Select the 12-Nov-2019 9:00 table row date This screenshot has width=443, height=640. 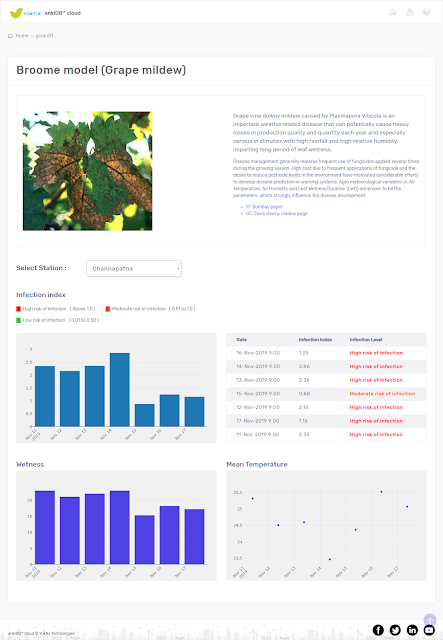pos(258,407)
